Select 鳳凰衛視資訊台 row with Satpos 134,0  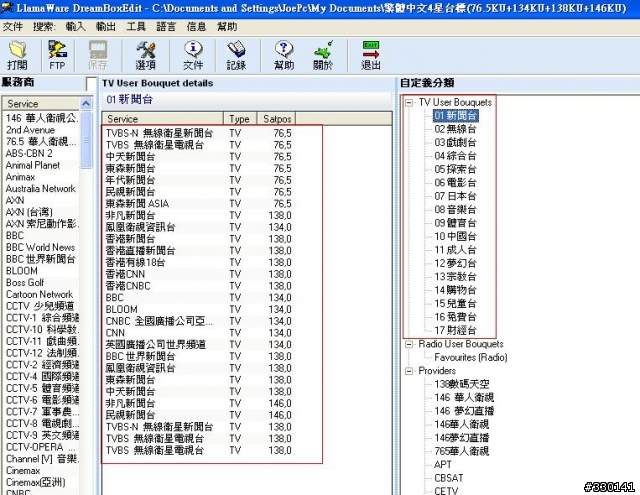[198, 227]
